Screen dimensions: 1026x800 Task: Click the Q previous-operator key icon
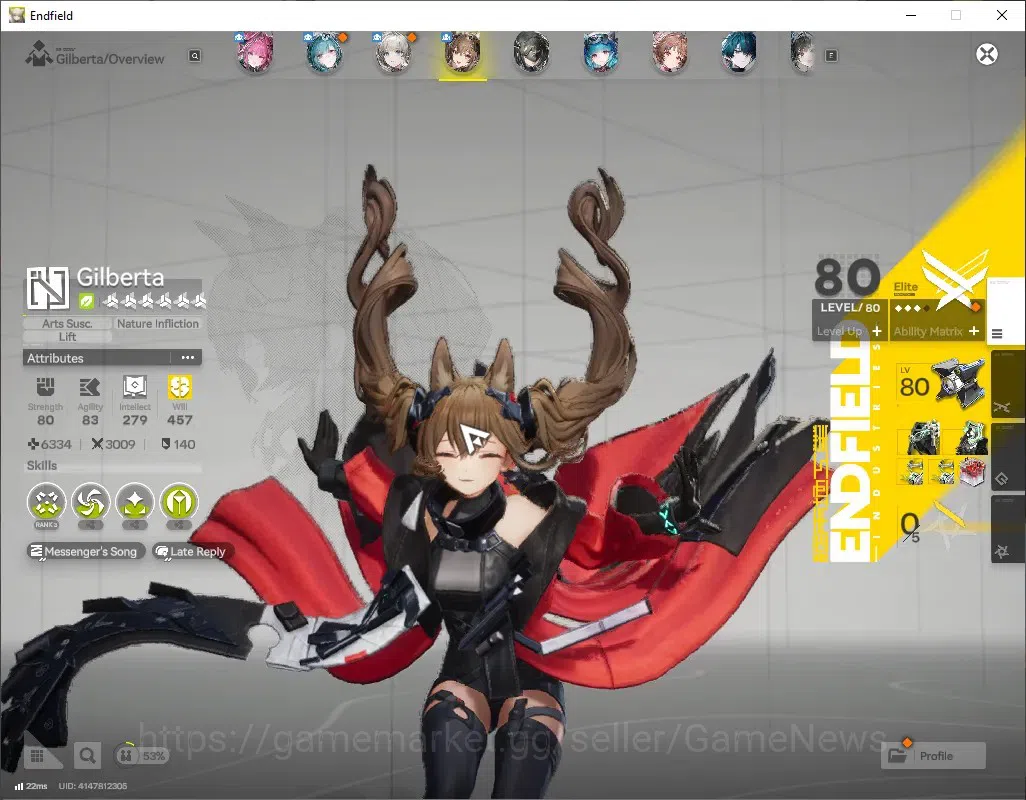click(195, 56)
